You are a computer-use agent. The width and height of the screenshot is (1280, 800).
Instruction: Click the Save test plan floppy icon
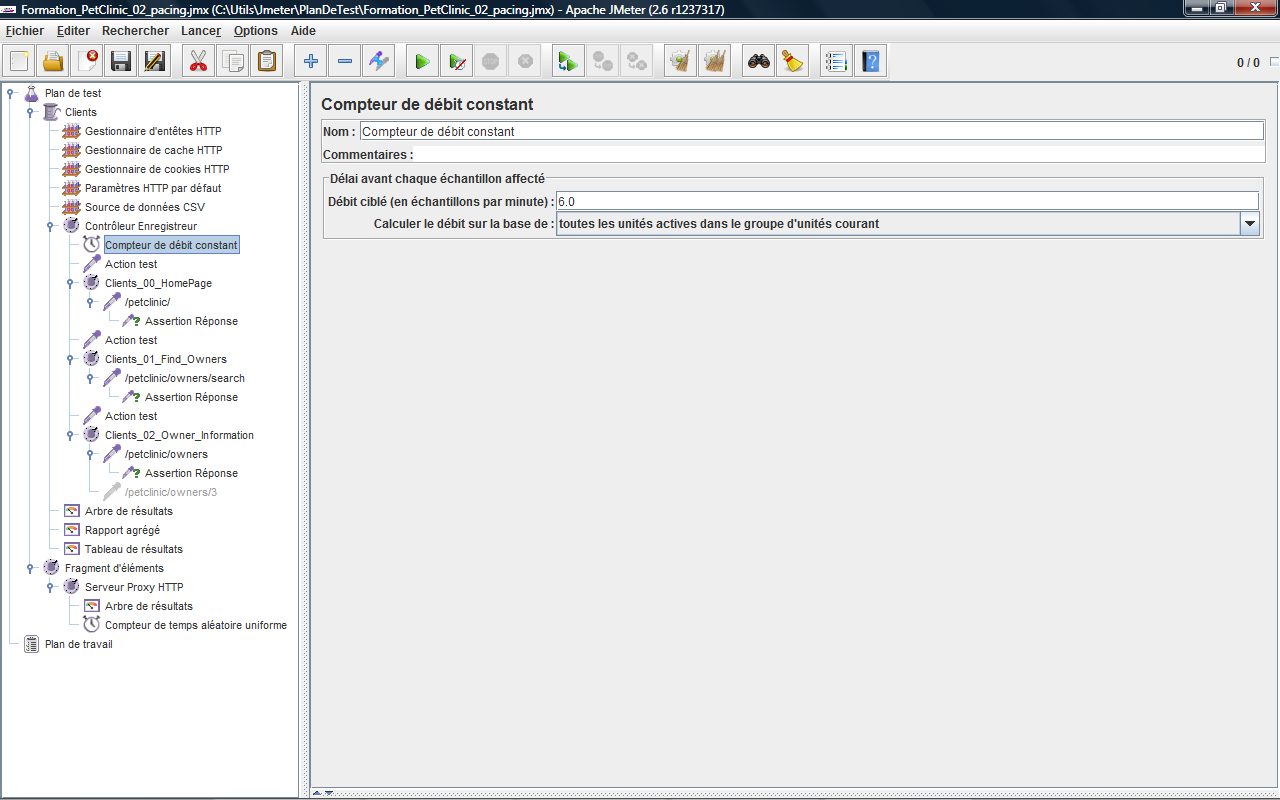(x=121, y=62)
